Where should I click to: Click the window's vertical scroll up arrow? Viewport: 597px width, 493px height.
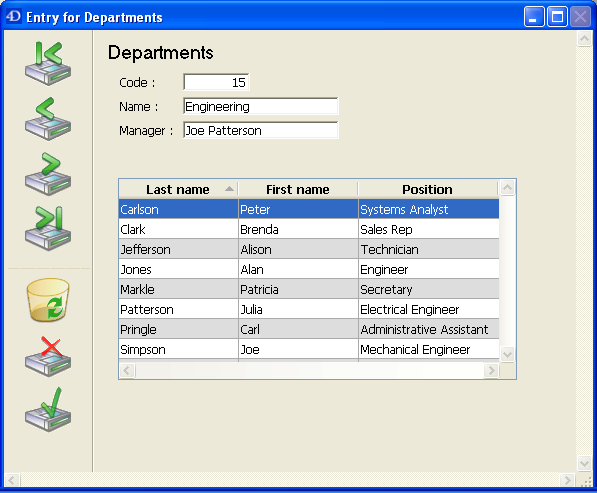(584, 38)
